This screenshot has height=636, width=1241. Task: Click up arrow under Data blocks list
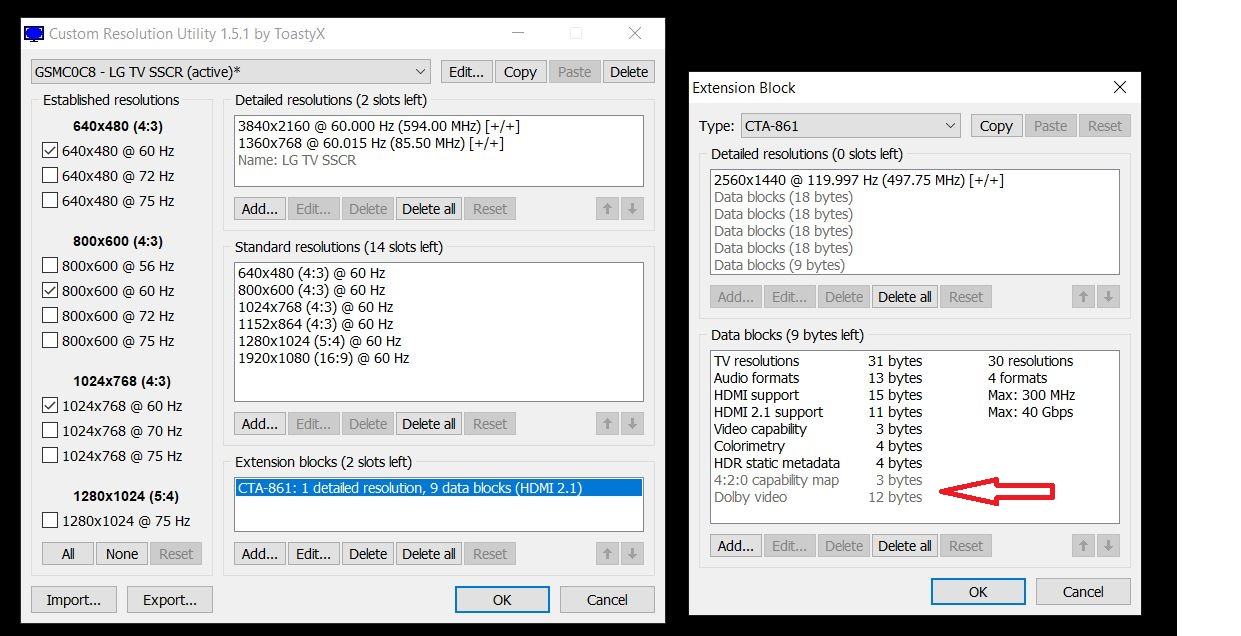pos(1083,546)
